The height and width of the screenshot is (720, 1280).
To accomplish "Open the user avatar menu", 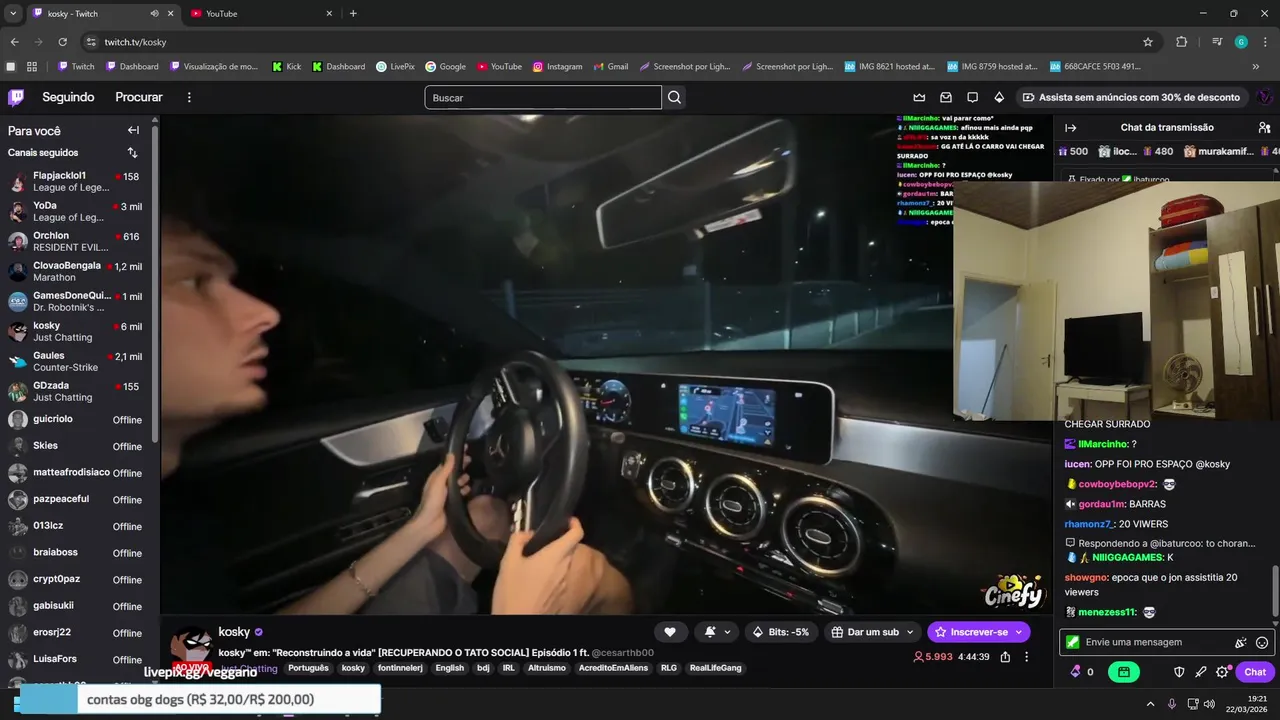I will pos(1264,97).
